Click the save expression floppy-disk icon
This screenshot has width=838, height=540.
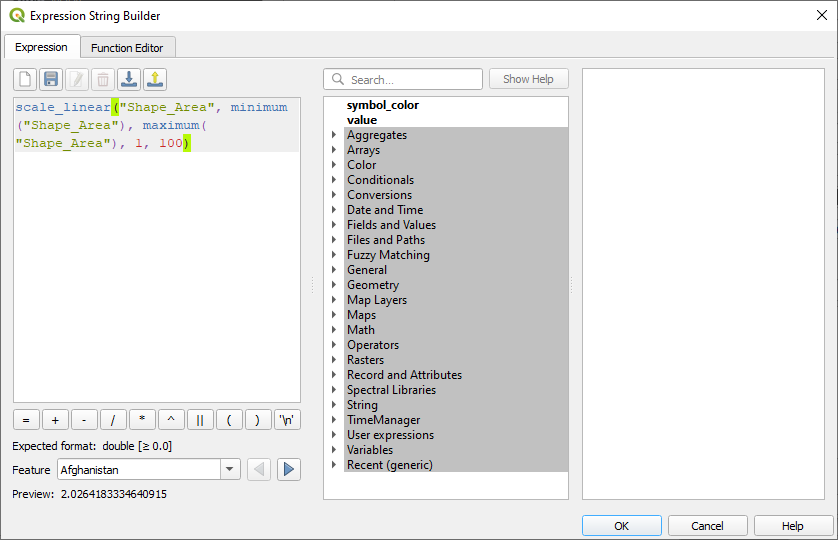(51, 80)
